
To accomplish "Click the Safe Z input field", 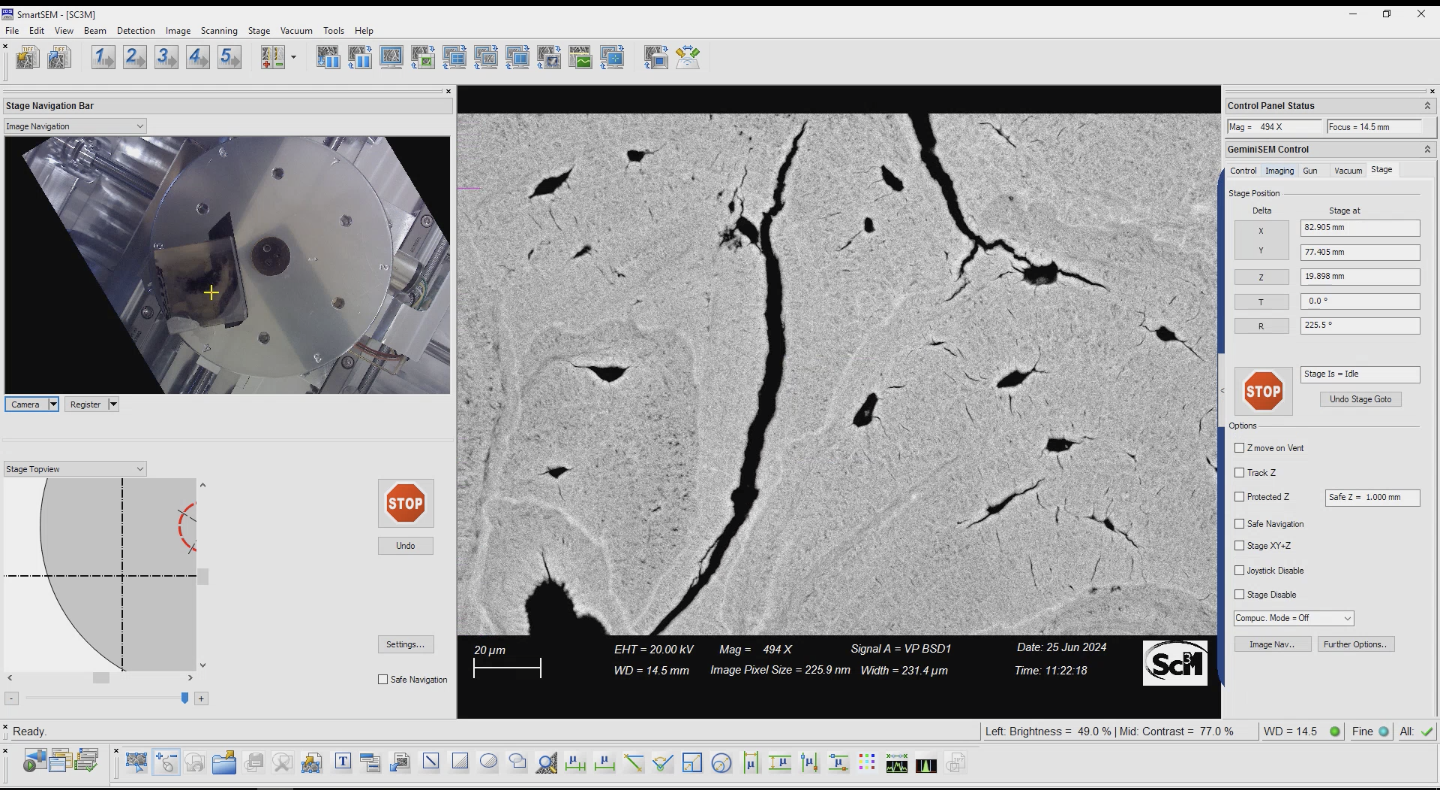I will [1372, 497].
